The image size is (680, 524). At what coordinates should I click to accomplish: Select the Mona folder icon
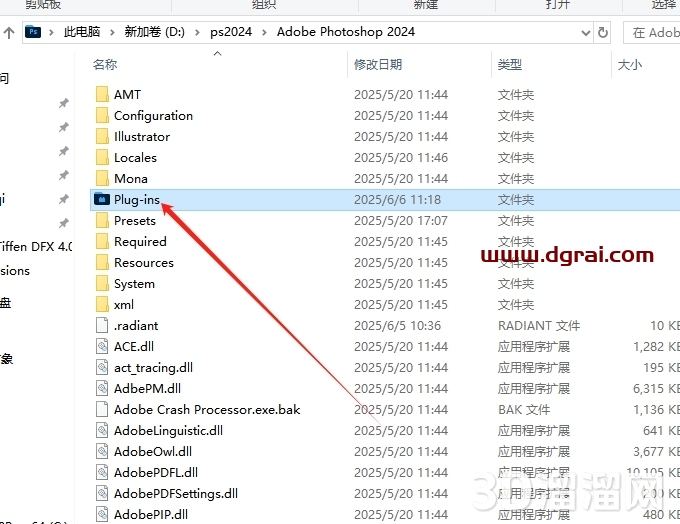click(x=102, y=178)
